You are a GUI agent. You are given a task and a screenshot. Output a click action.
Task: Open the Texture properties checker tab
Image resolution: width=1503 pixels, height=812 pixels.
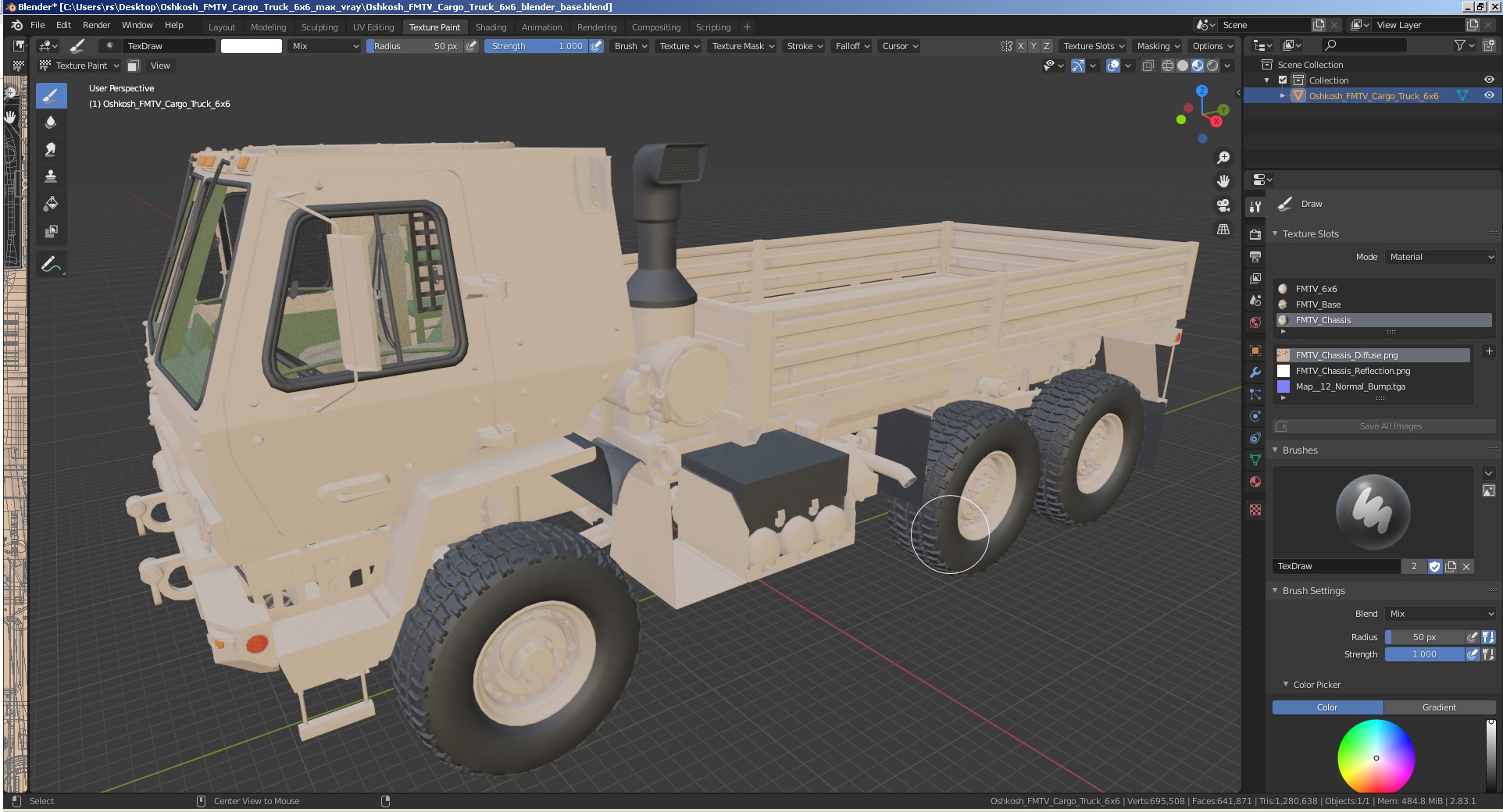1255,510
